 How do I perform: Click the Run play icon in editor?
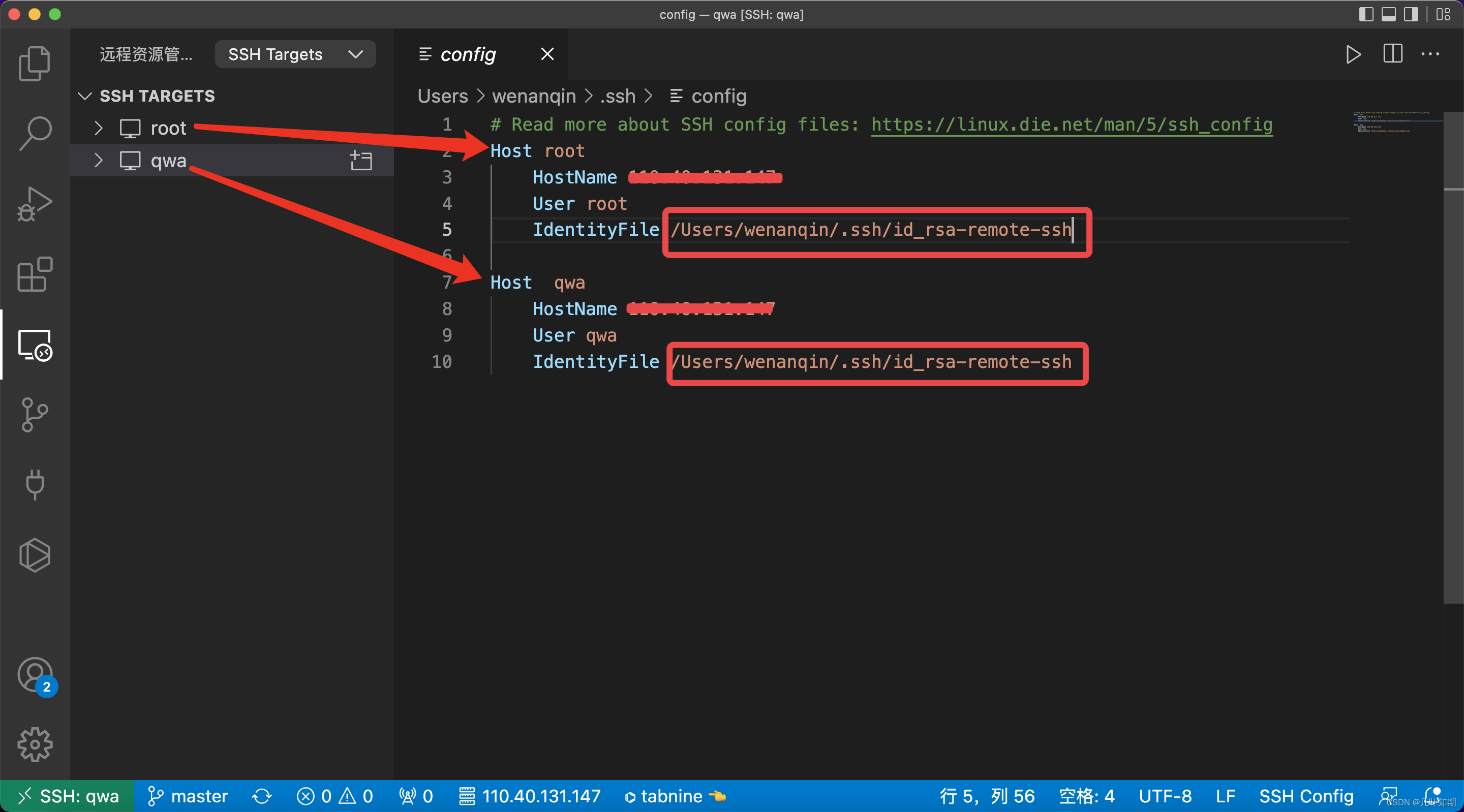click(x=1353, y=54)
